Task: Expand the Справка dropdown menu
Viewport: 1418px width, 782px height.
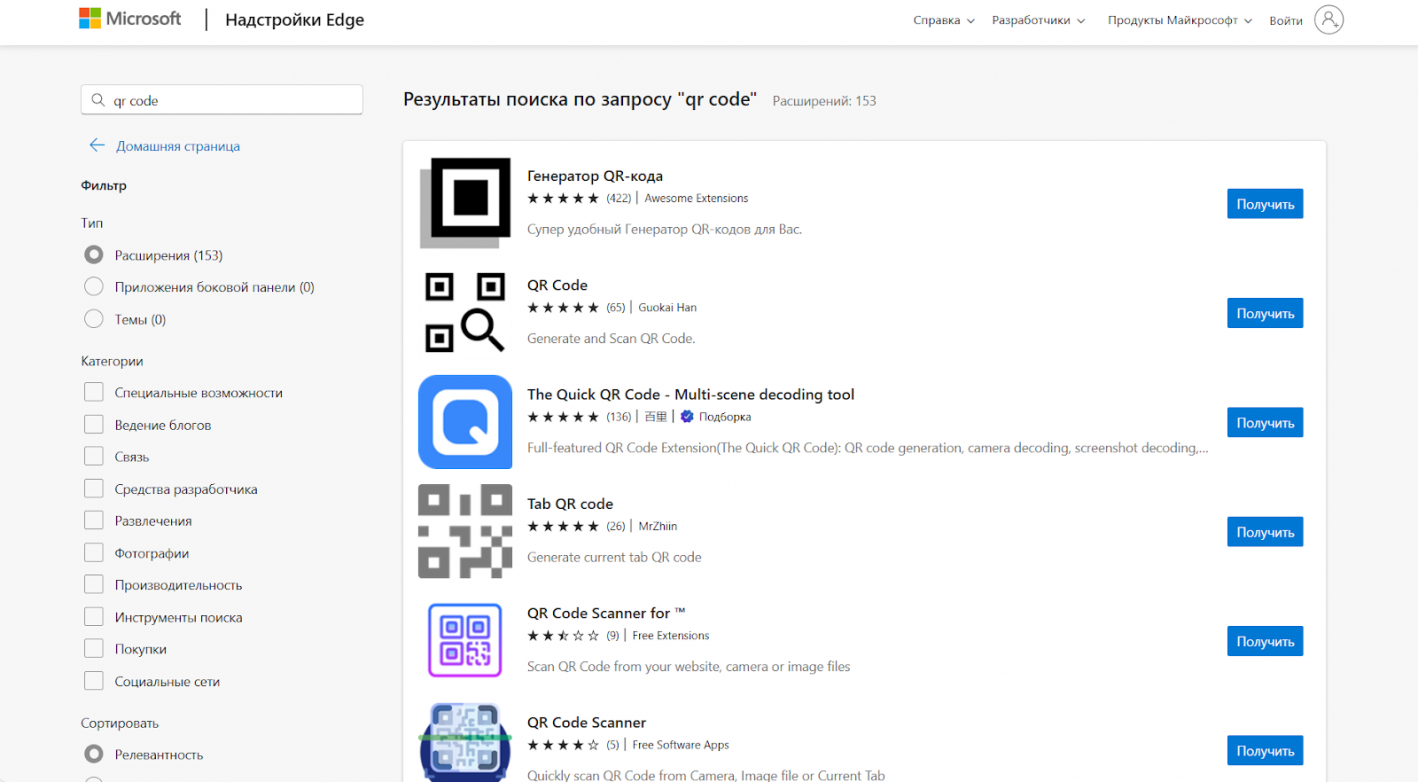Action: pos(943,20)
